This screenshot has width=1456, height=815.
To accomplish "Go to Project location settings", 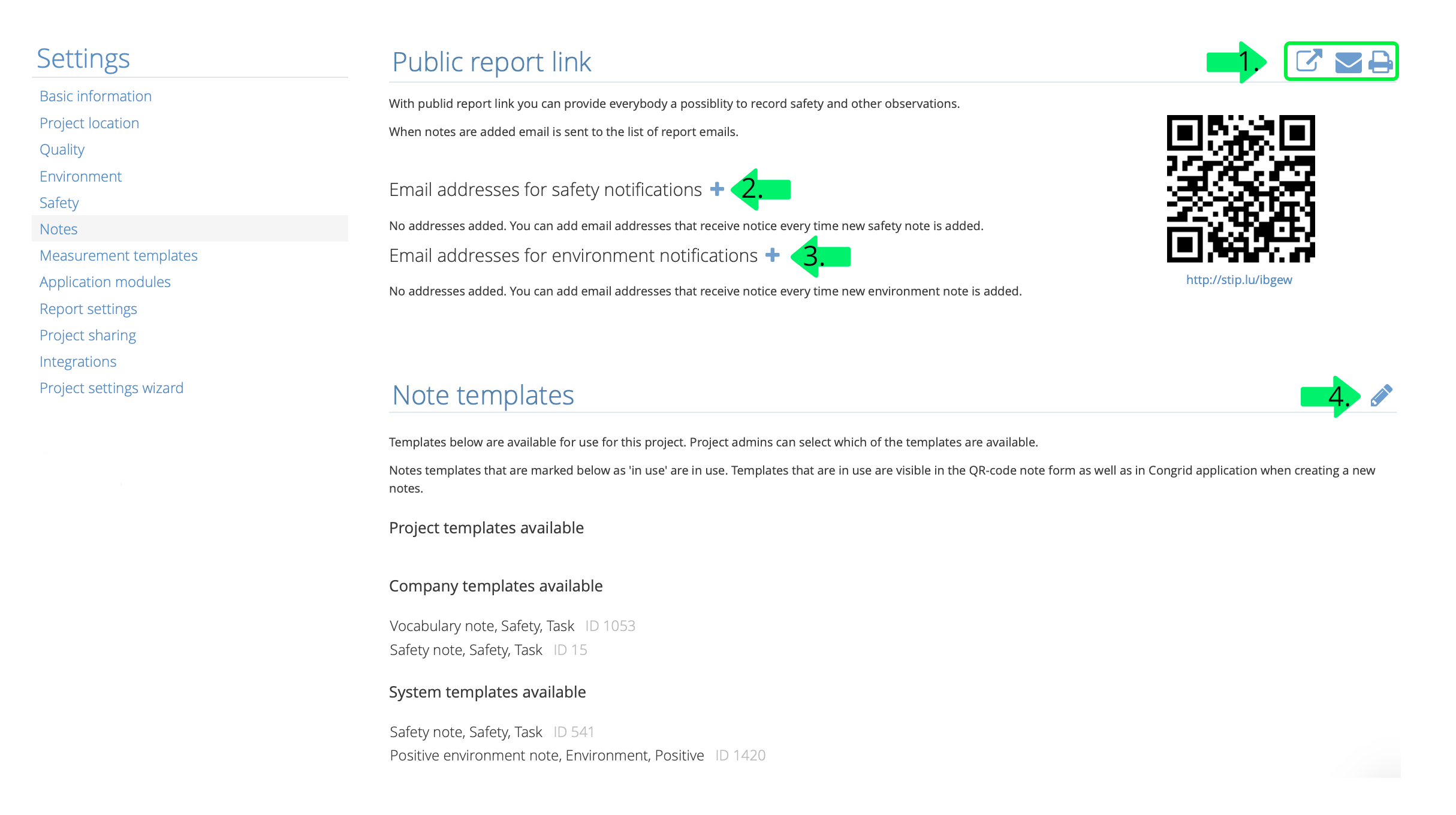I will tap(89, 123).
